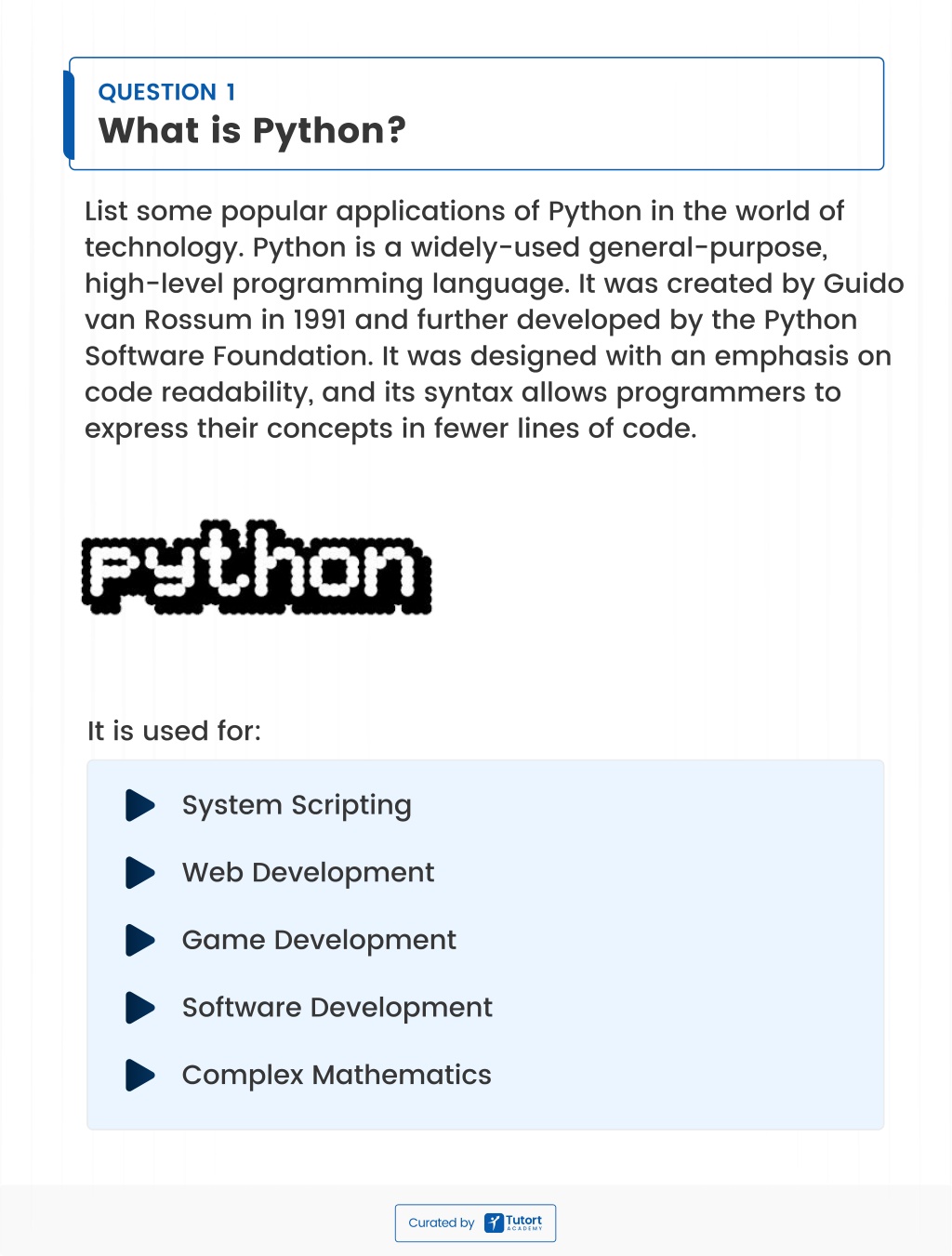The image size is (952, 1256).
Task: Select the text Game Development
Action: [x=319, y=940]
